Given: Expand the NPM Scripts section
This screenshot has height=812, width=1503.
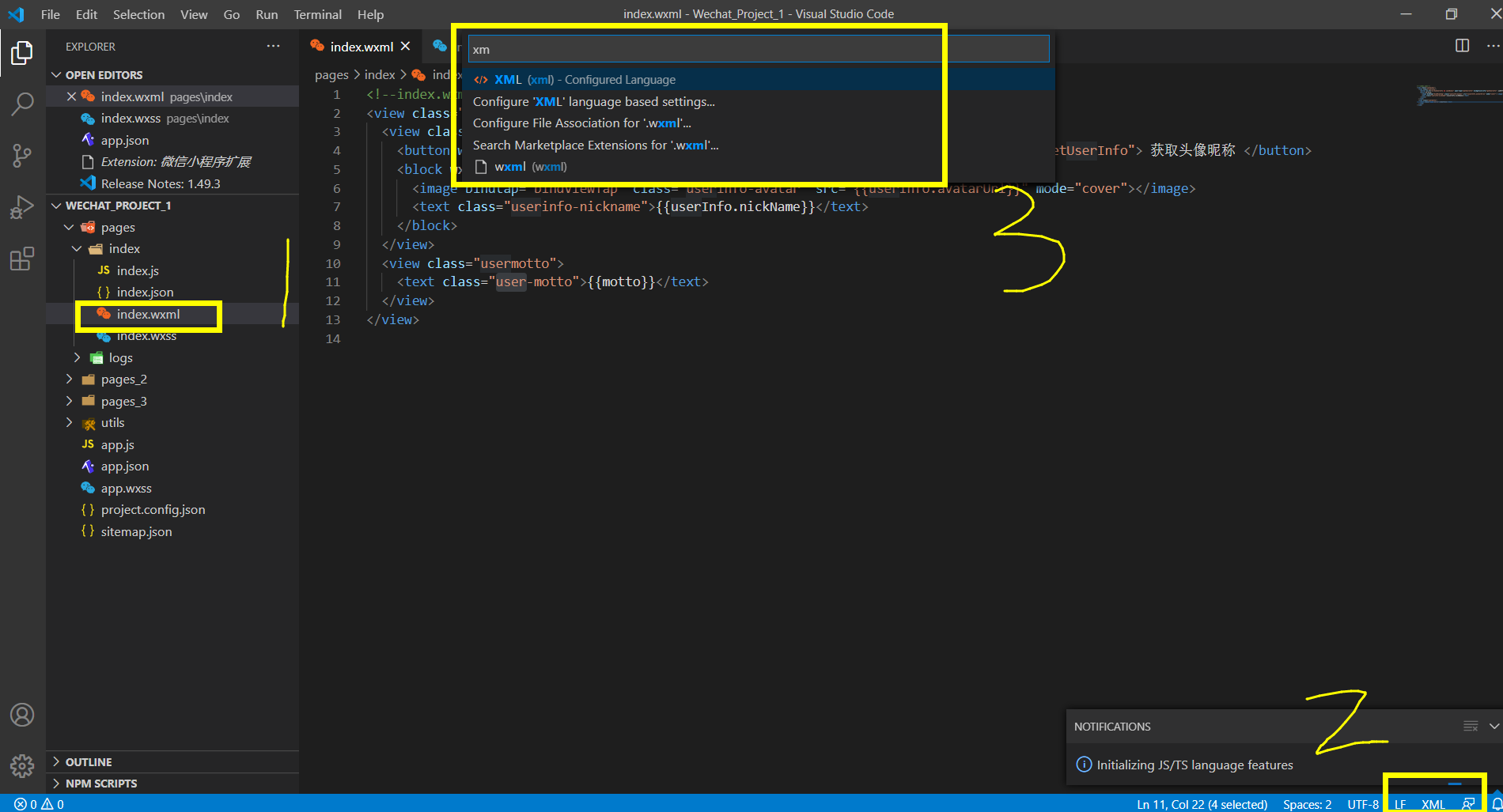Looking at the screenshot, I should point(56,783).
